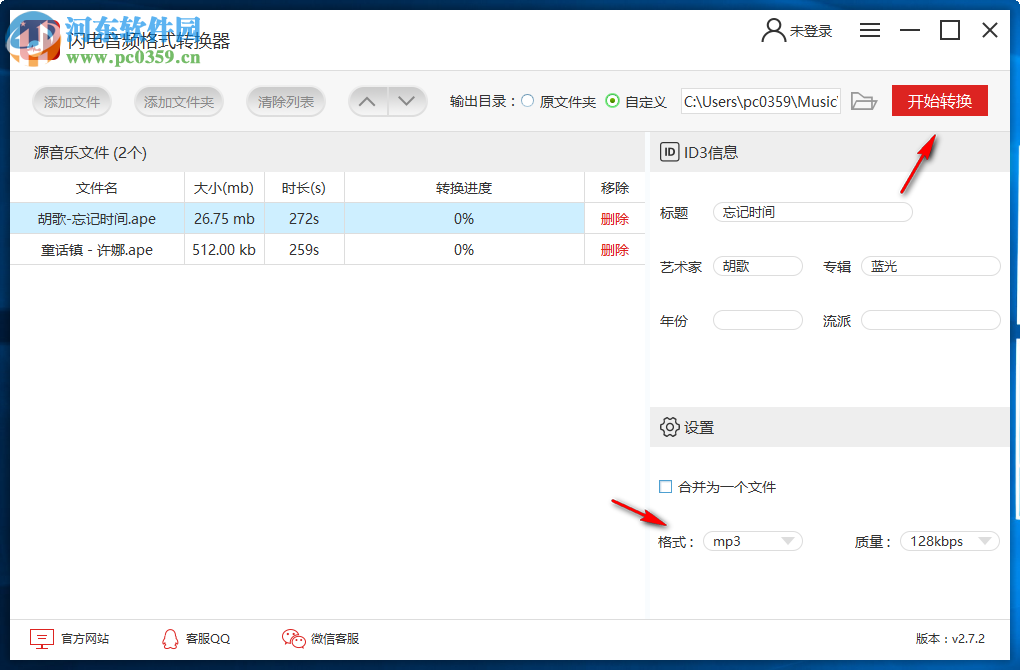The image size is (1020, 670).
Task: Click inside the 年份 year input field
Action: tap(757, 319)
